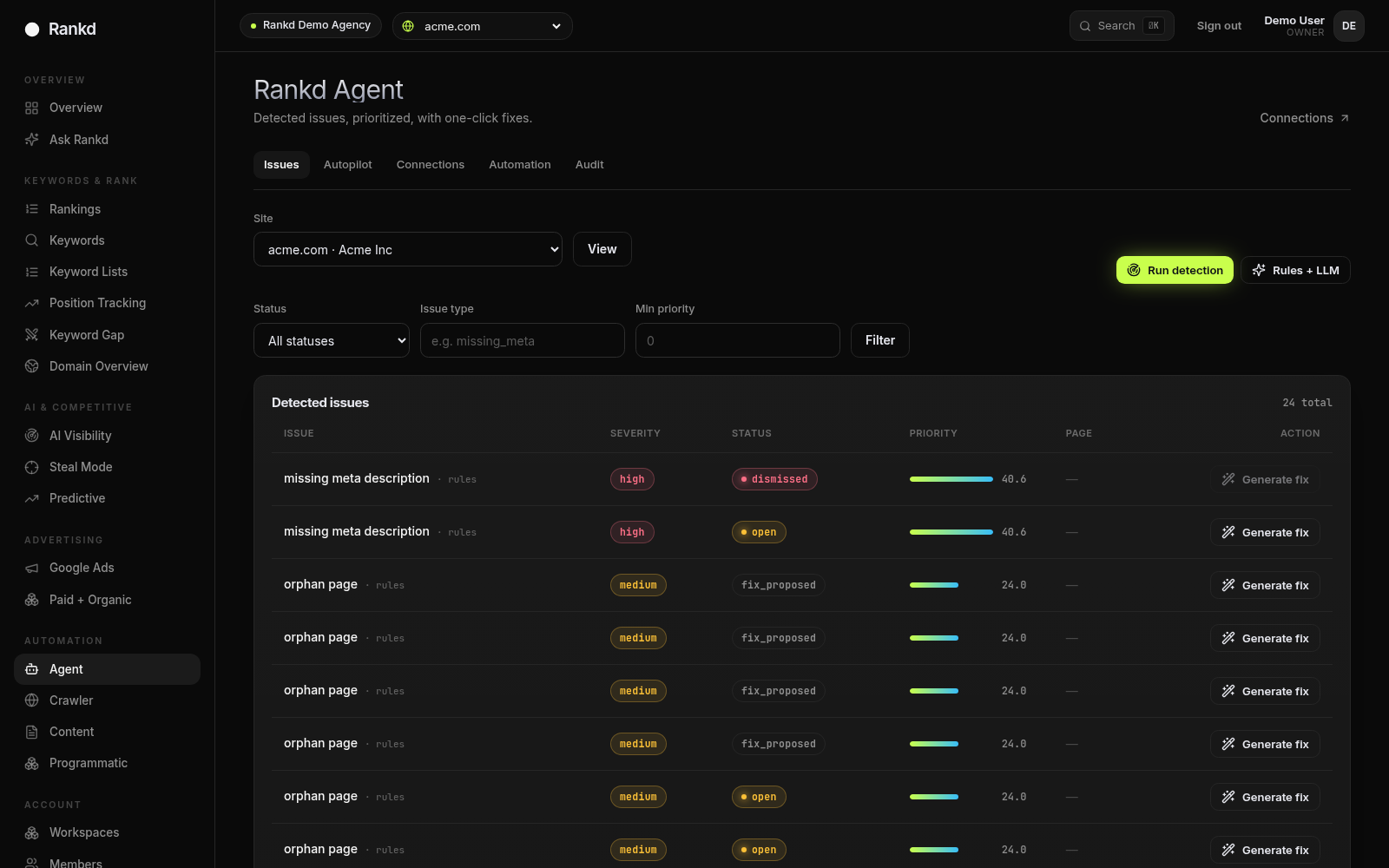
Task: Click the Rules + LLM button
Action: tap(1295, 270)
